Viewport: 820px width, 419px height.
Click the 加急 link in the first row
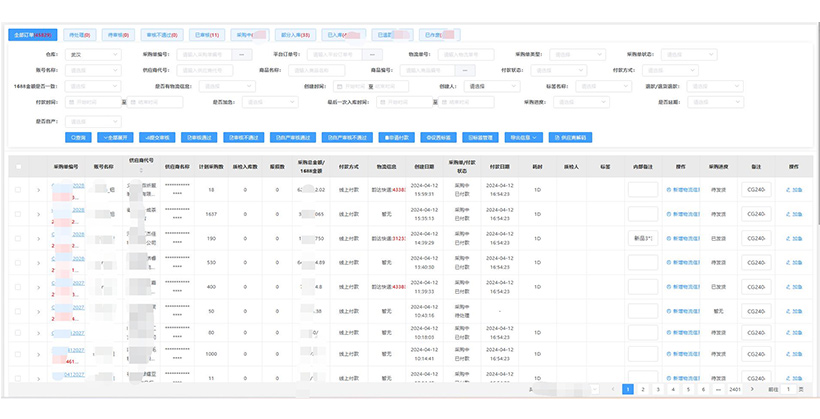click(x=794, y=189)
